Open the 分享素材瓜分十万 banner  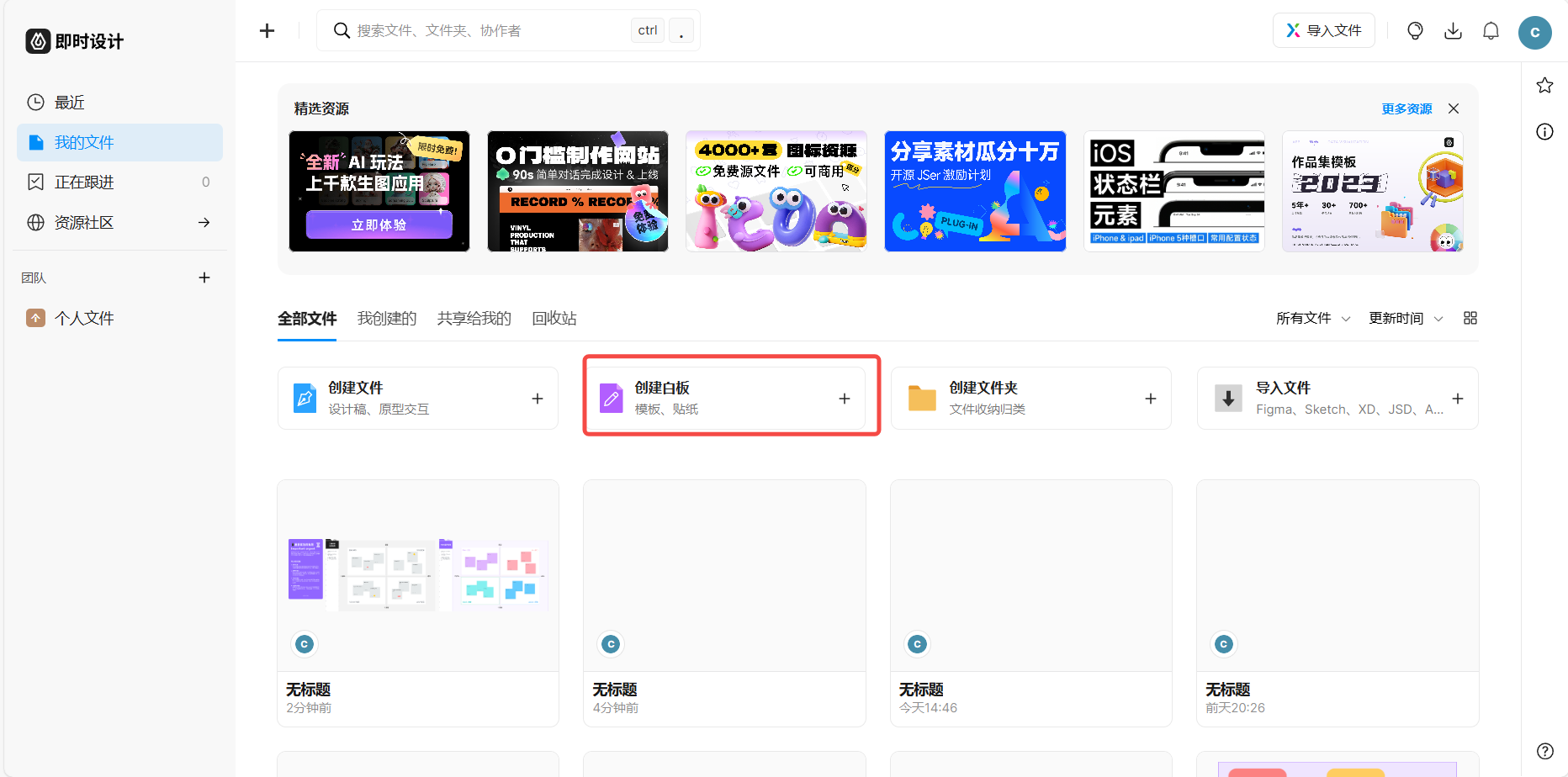(x=975, y=191)
